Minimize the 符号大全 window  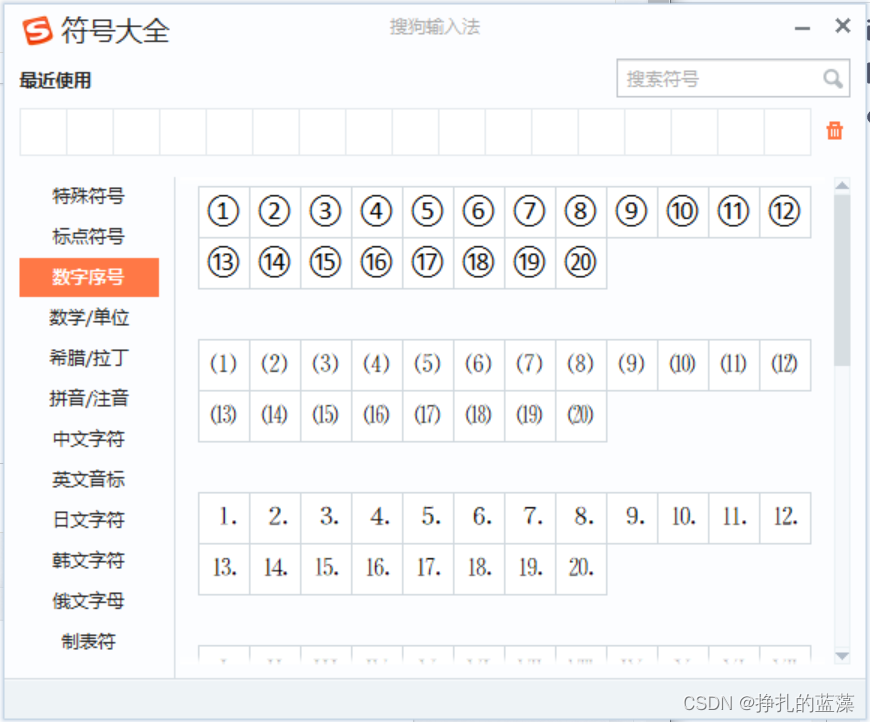802,28
